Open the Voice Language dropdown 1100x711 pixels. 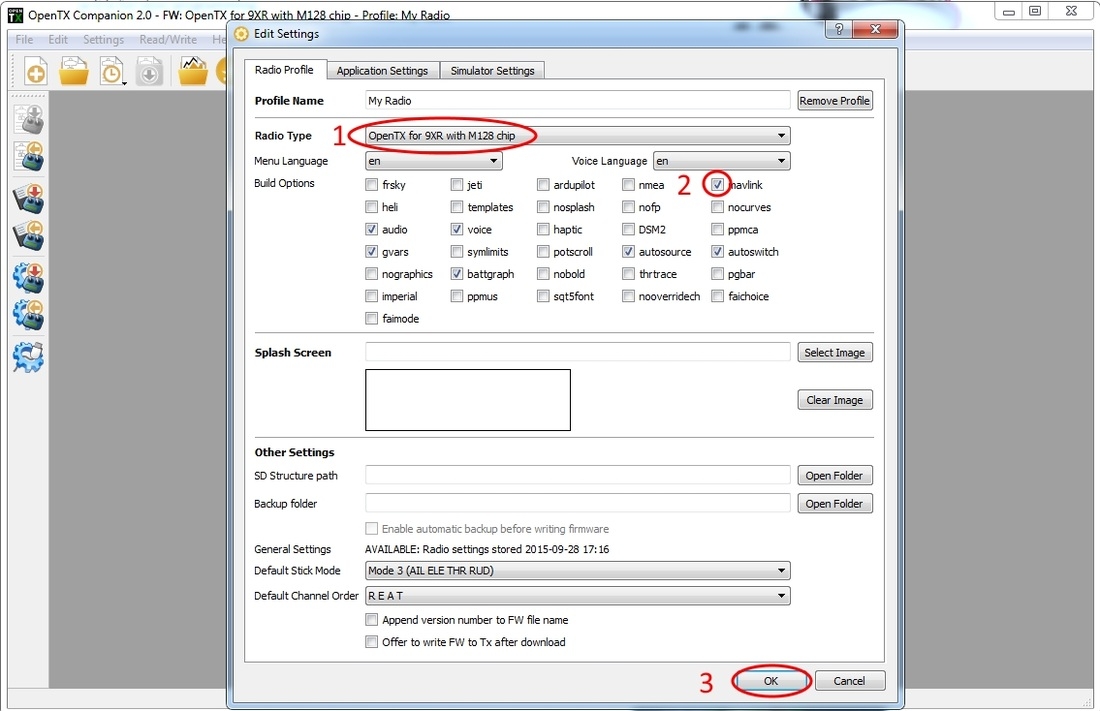coord(721,161)
